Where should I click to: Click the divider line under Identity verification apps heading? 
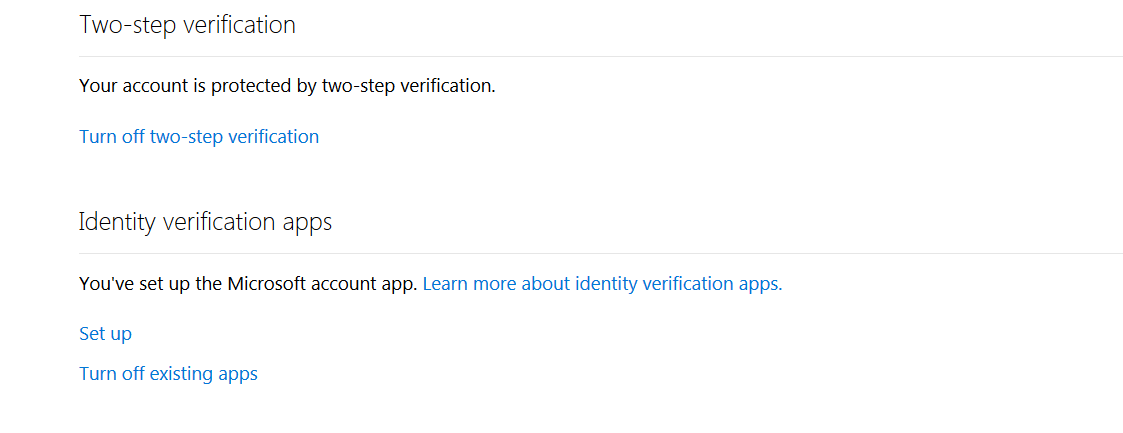[601, 253]
